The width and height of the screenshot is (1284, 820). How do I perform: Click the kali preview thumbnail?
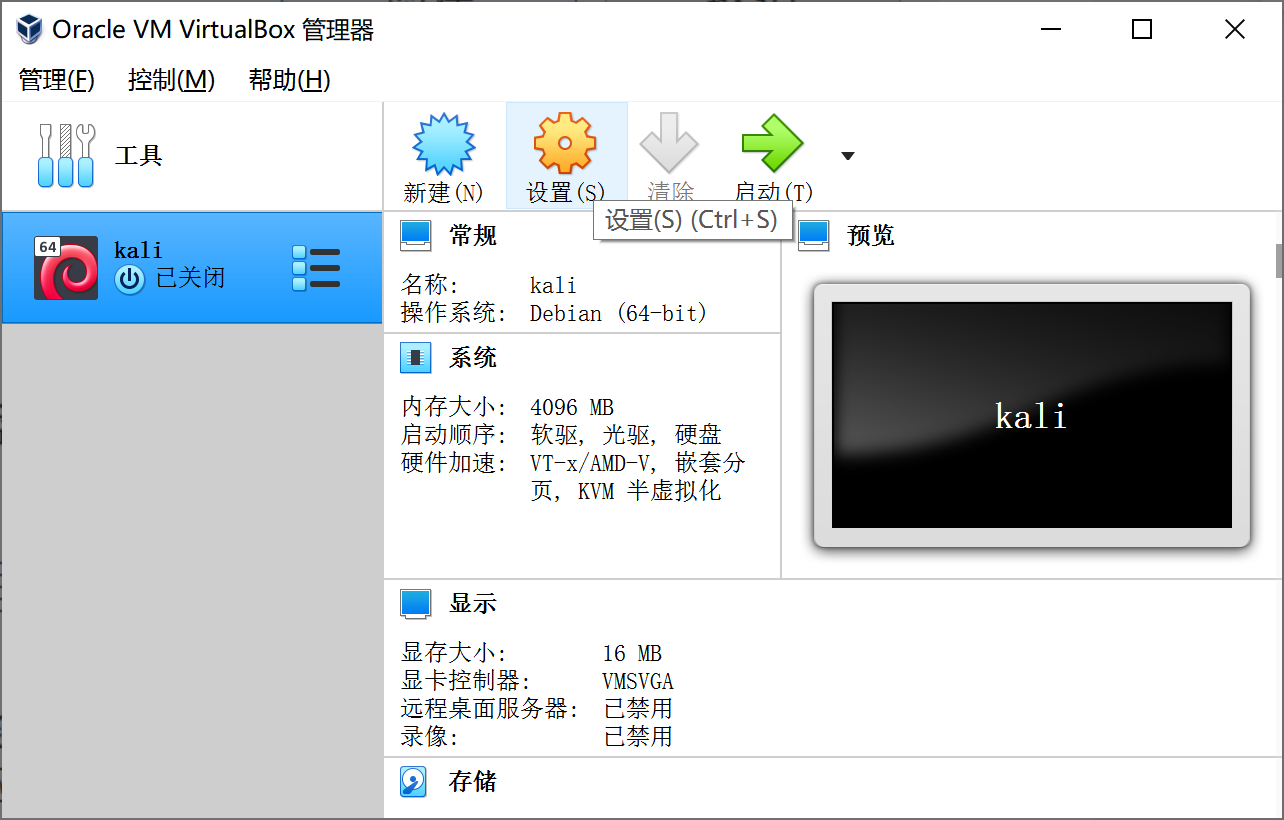pos(1032,415)
